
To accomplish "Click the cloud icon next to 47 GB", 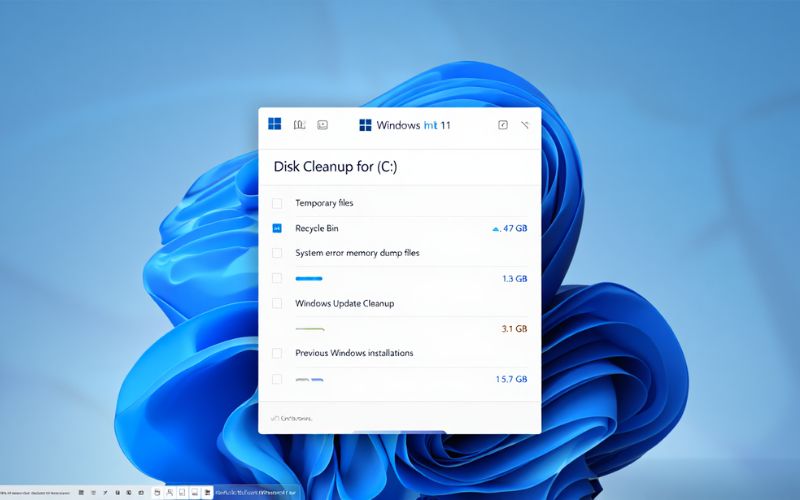I will pos(495,229).
